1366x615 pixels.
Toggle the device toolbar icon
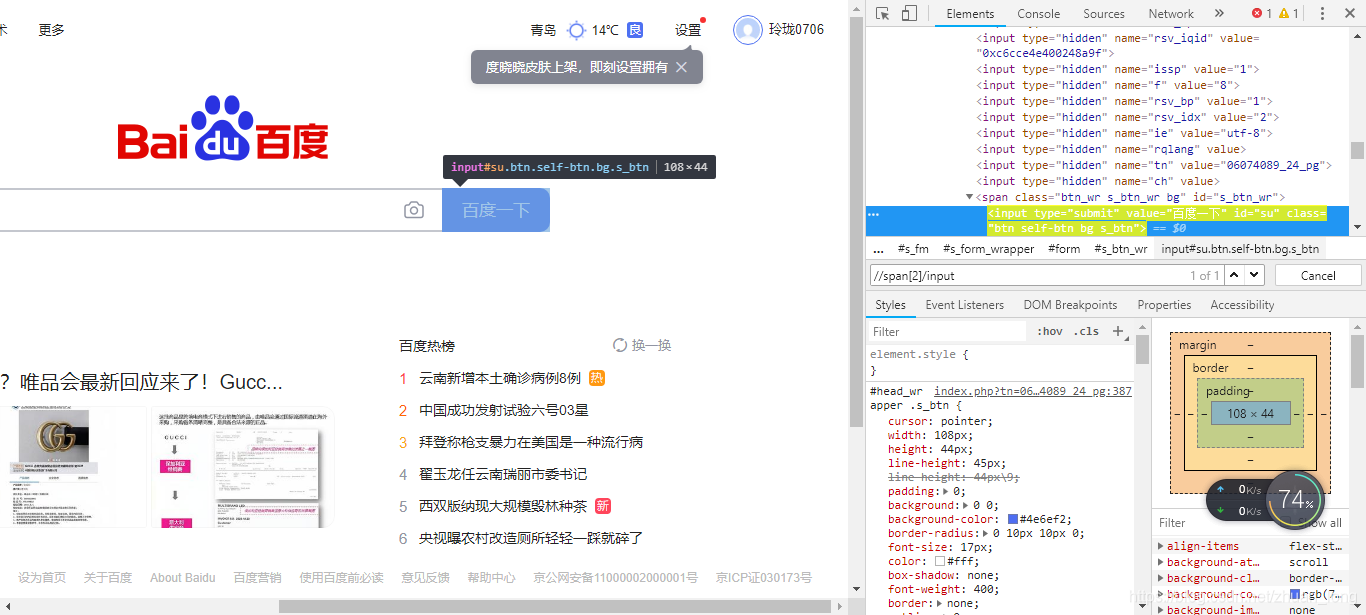[x=909, y=14]
